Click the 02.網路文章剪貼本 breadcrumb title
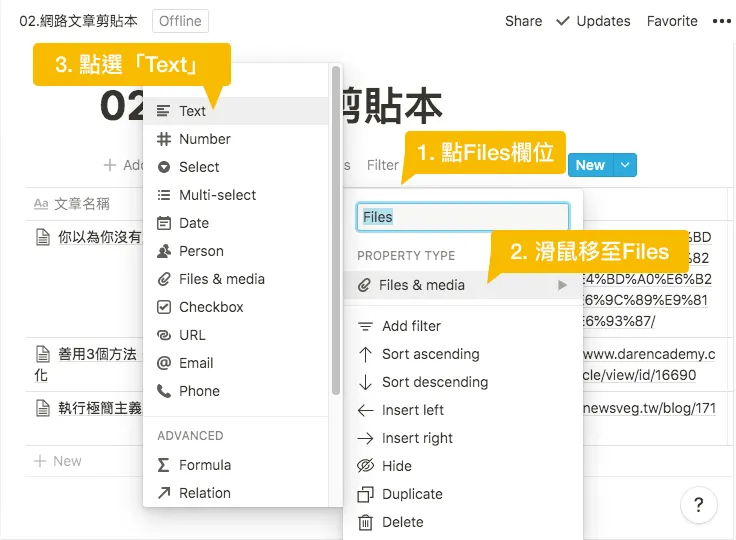This screenshot has width=736, height=540. (x=78, y=21)
